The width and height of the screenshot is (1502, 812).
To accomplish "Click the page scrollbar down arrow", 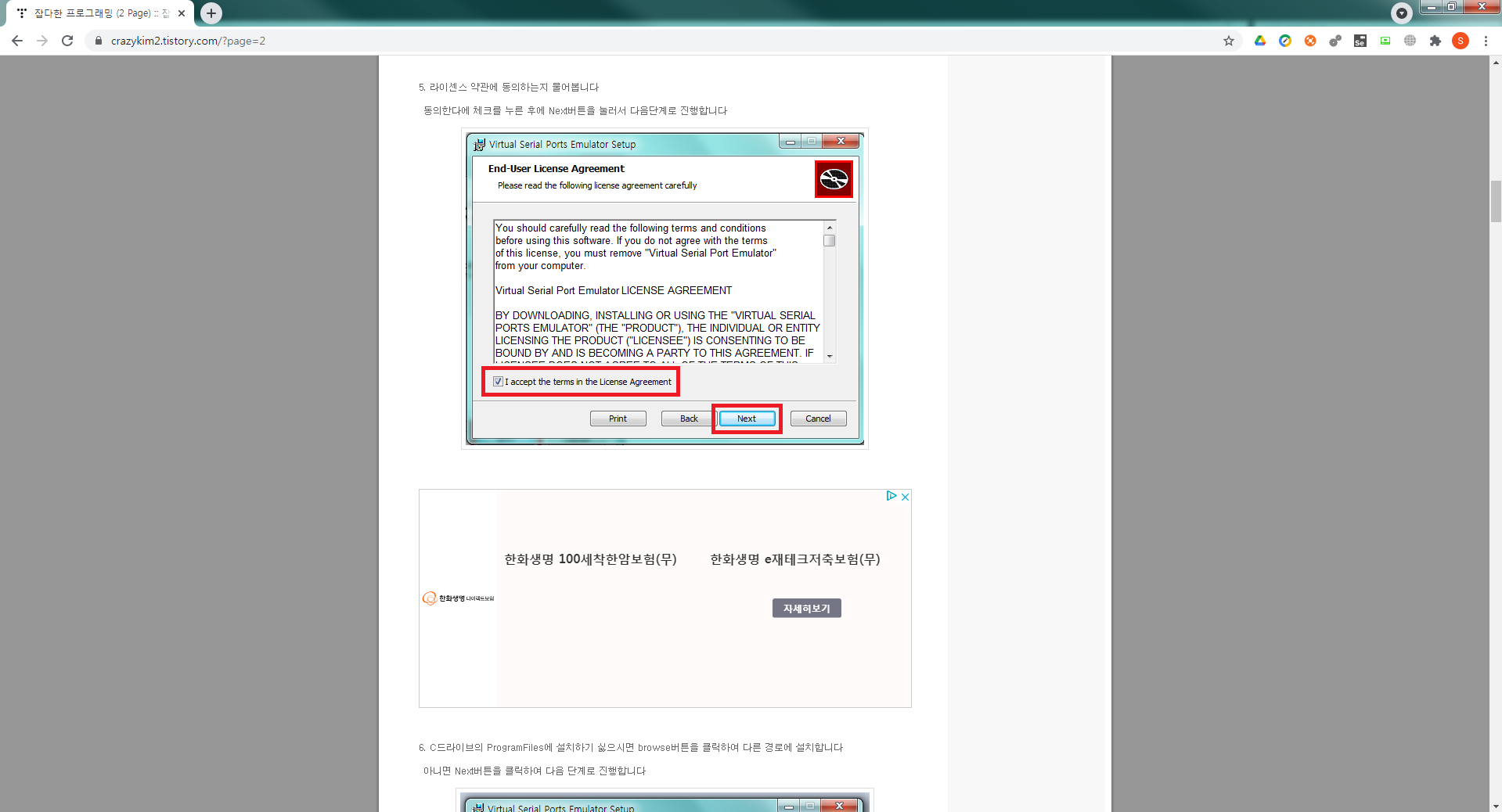I will (x=1496, y=806).
